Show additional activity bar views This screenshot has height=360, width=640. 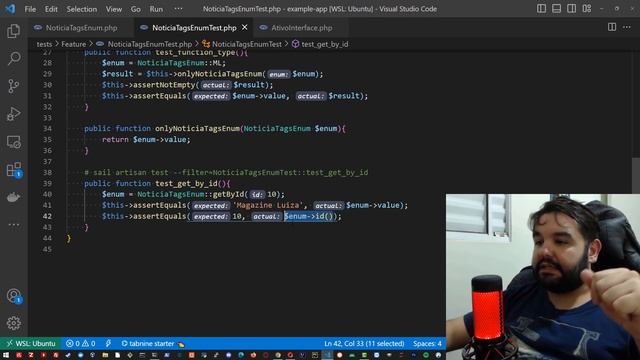tap(13, 224)
